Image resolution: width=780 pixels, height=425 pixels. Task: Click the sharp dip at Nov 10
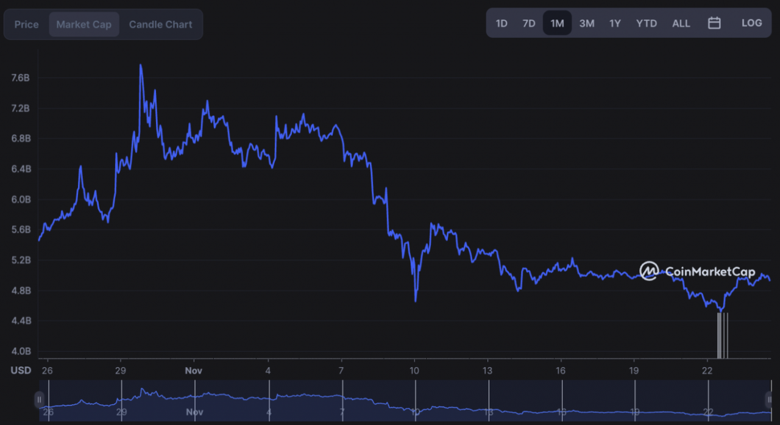415,299
